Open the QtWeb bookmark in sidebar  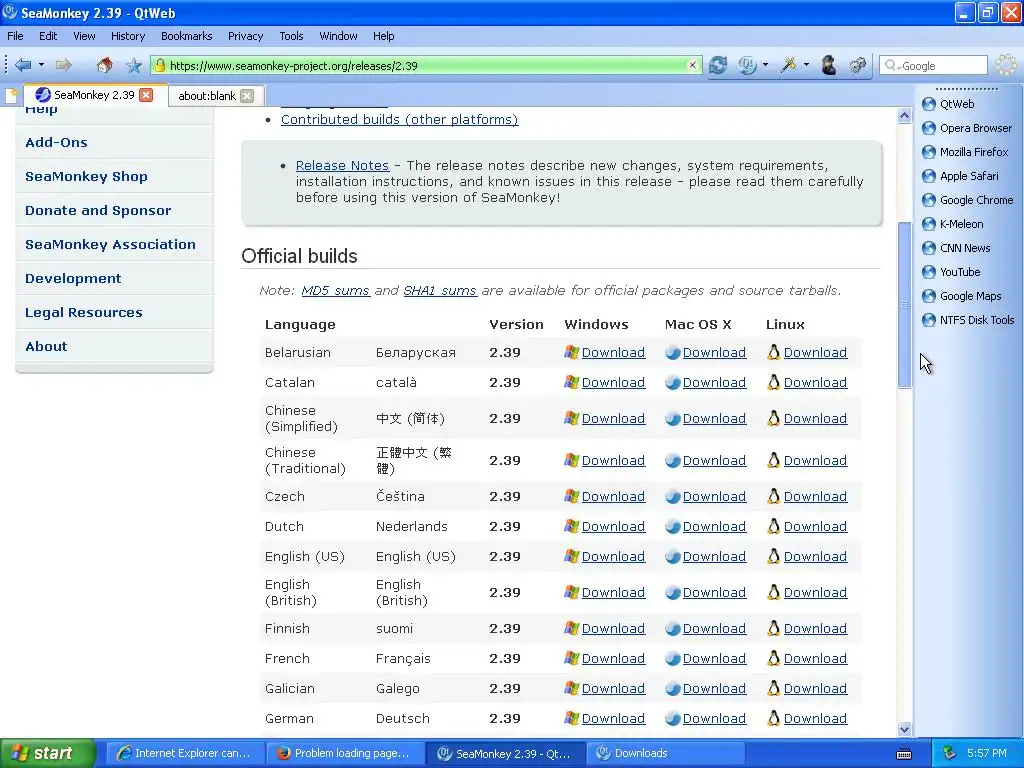[948, 104]
